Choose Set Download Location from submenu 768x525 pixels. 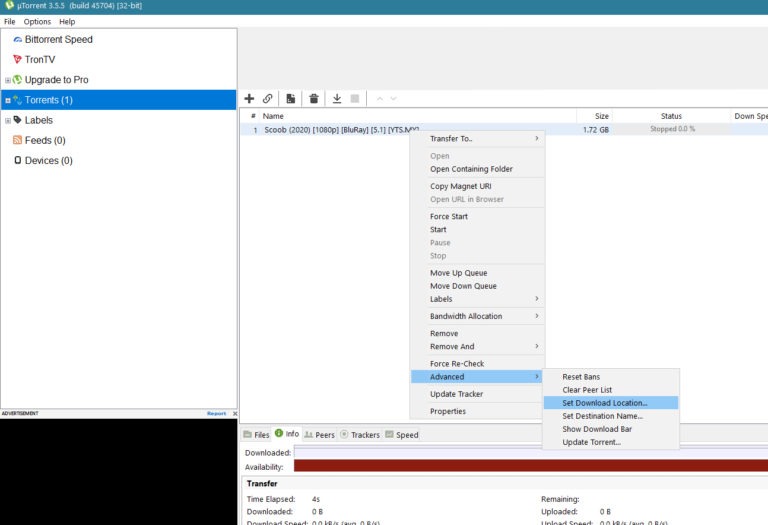pyautogui.click(x=611, y=403)
